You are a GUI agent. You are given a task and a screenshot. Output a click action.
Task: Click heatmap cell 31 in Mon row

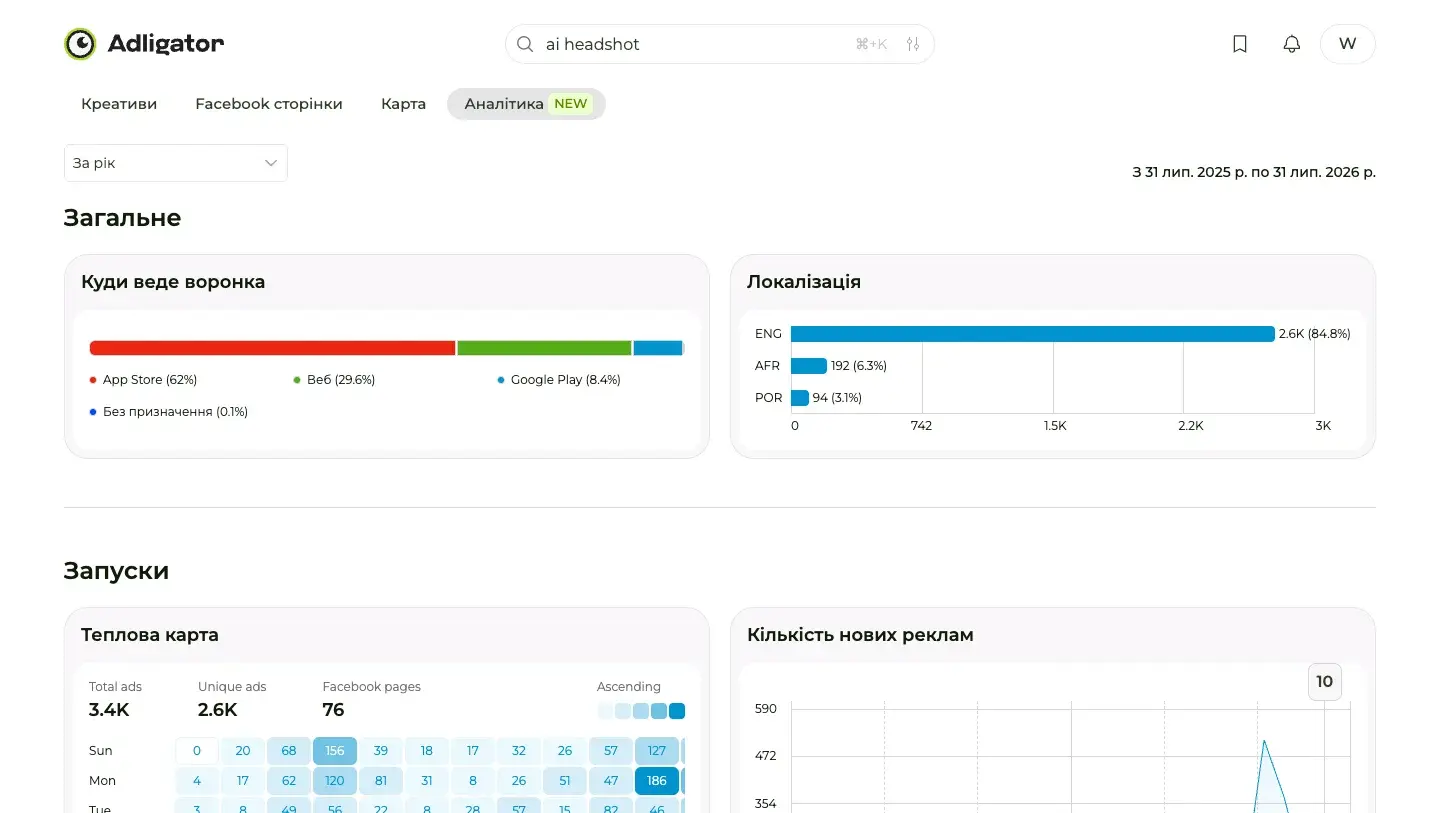pyautogui.click(x=427, y=781)
